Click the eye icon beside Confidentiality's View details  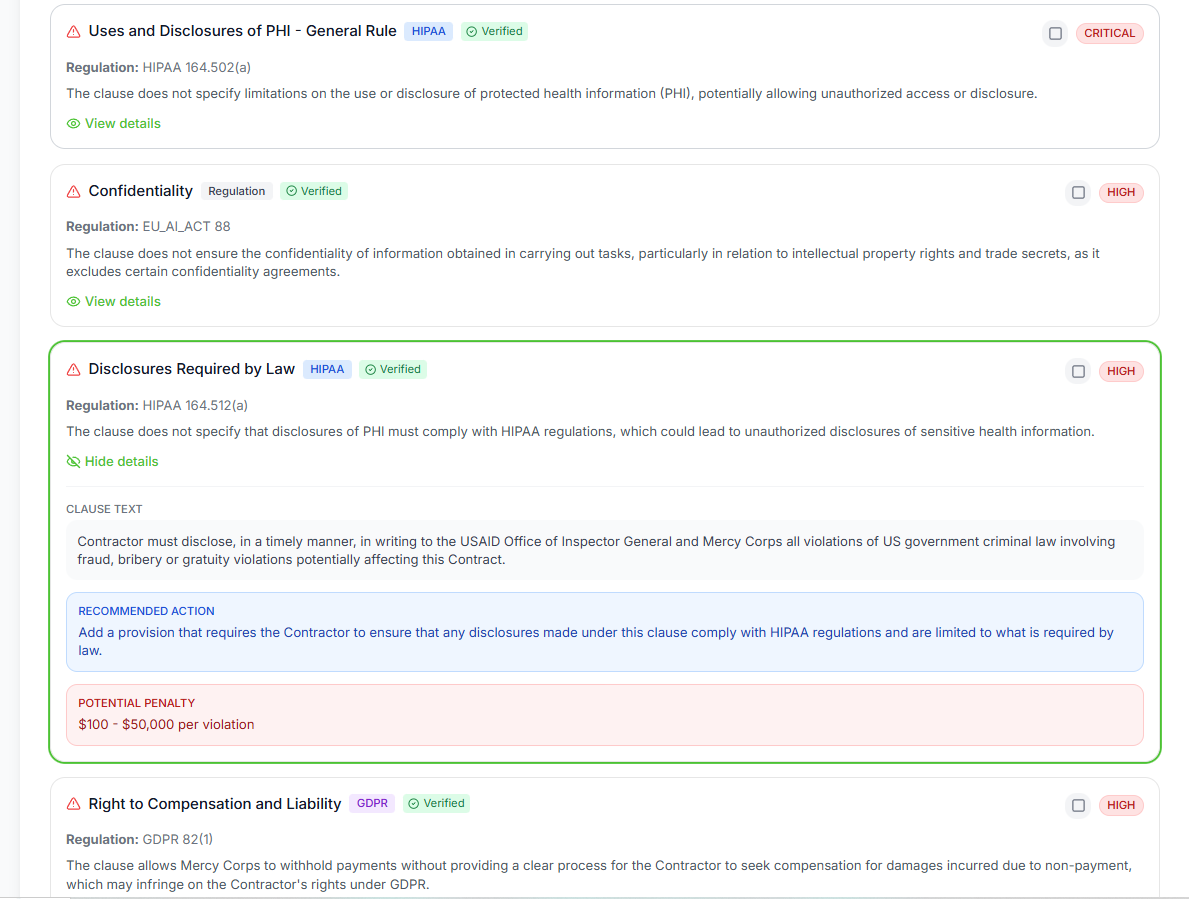[x=73, y=301]
